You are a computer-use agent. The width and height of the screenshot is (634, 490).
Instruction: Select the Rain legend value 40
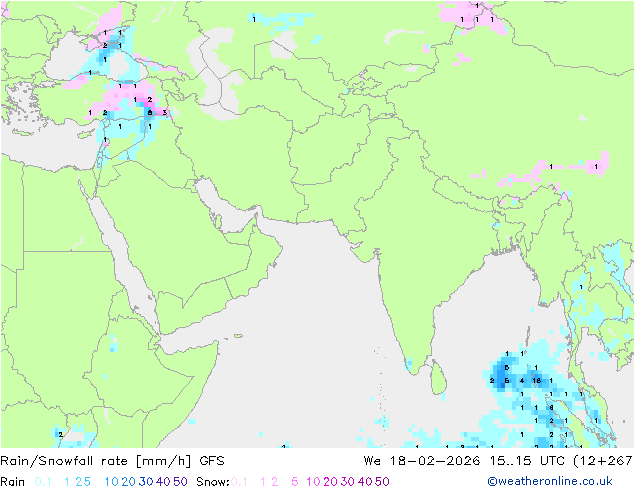coord(163,482)
